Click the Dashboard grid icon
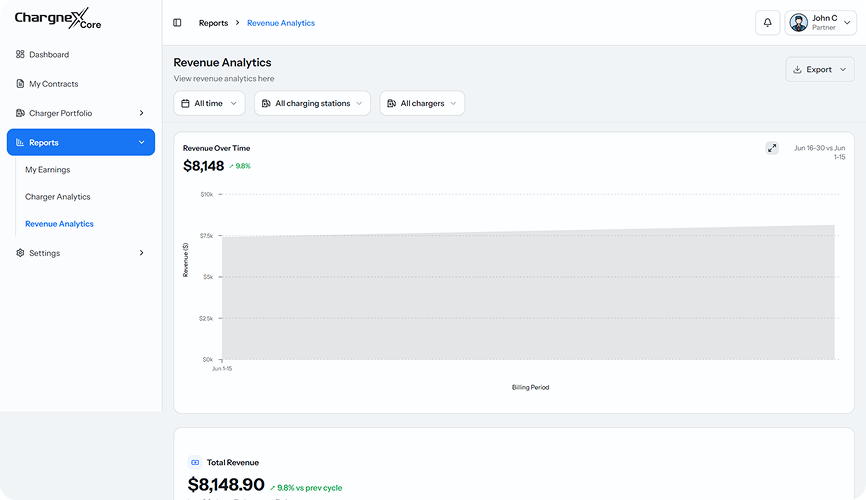866x500 pixels. tap(20, 54)
